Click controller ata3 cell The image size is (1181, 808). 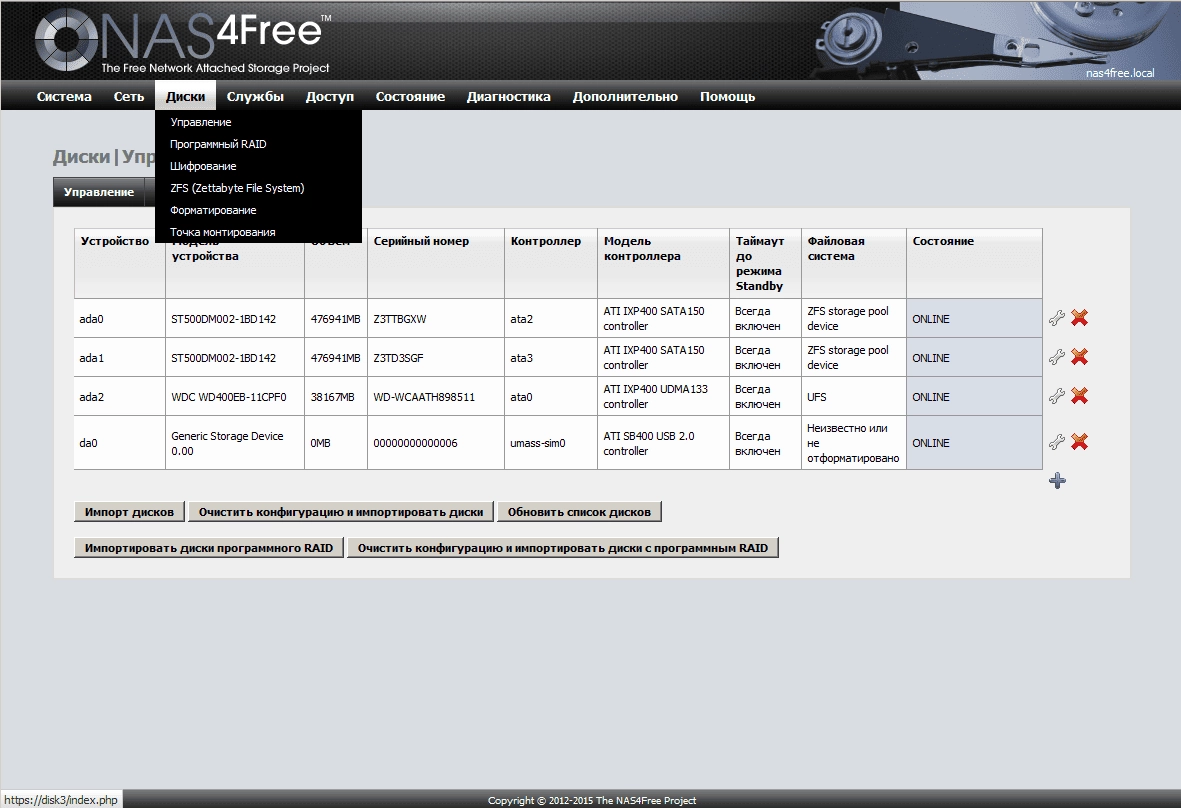[x=551, y=358]
